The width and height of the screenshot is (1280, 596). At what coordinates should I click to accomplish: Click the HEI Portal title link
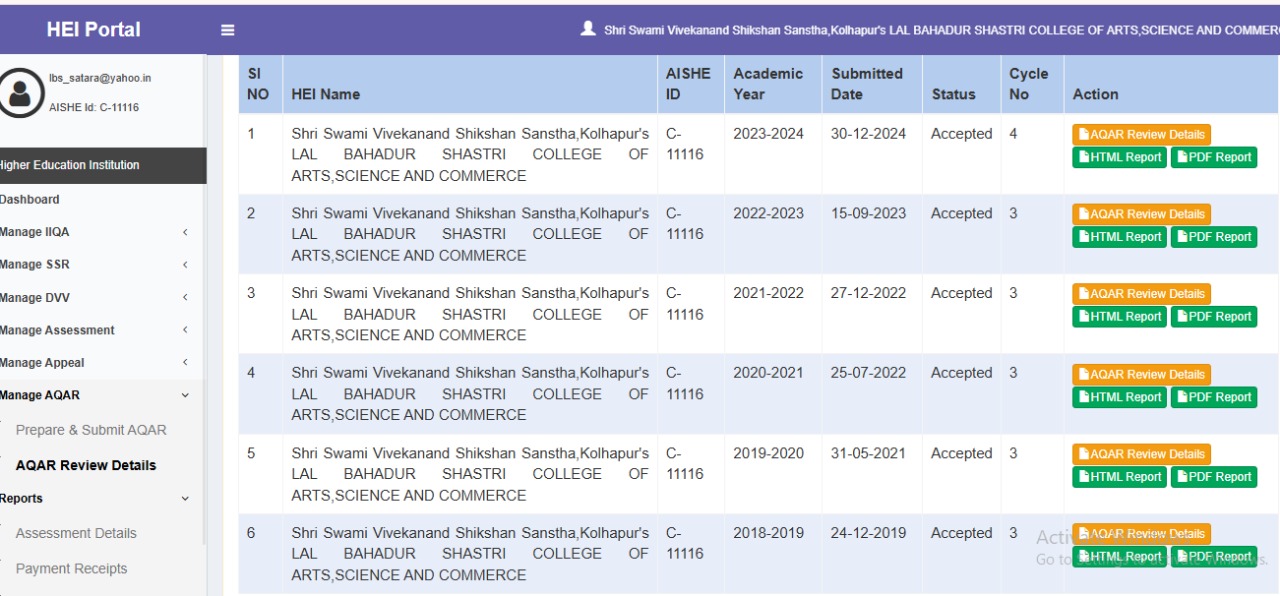click(x=93, y=30)
